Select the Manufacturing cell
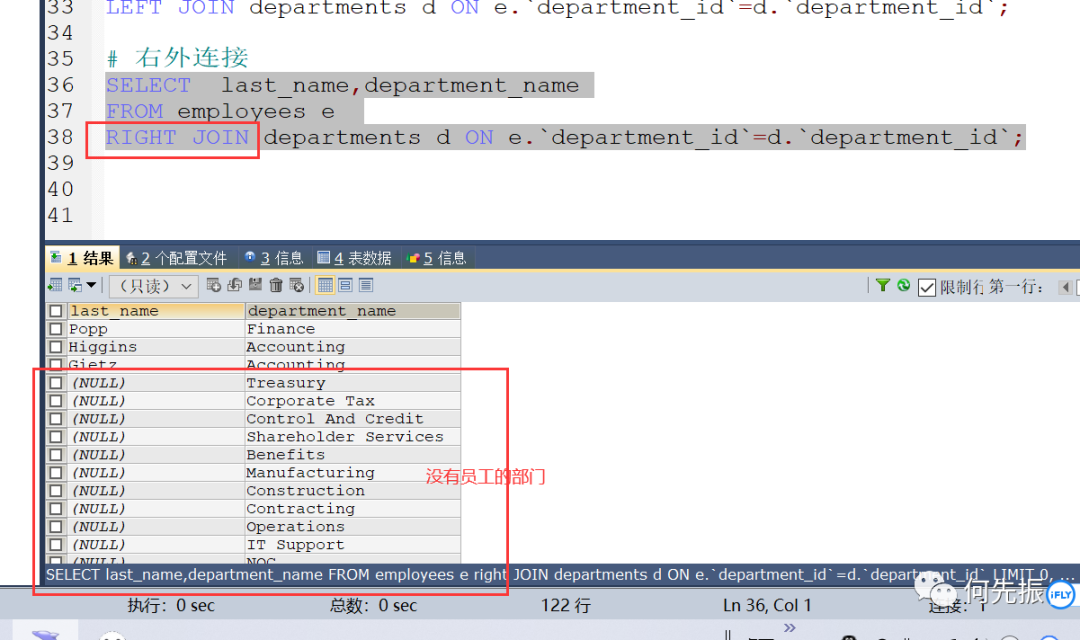The height and width of the screenshot is (640, 1080). coord(353,473)
